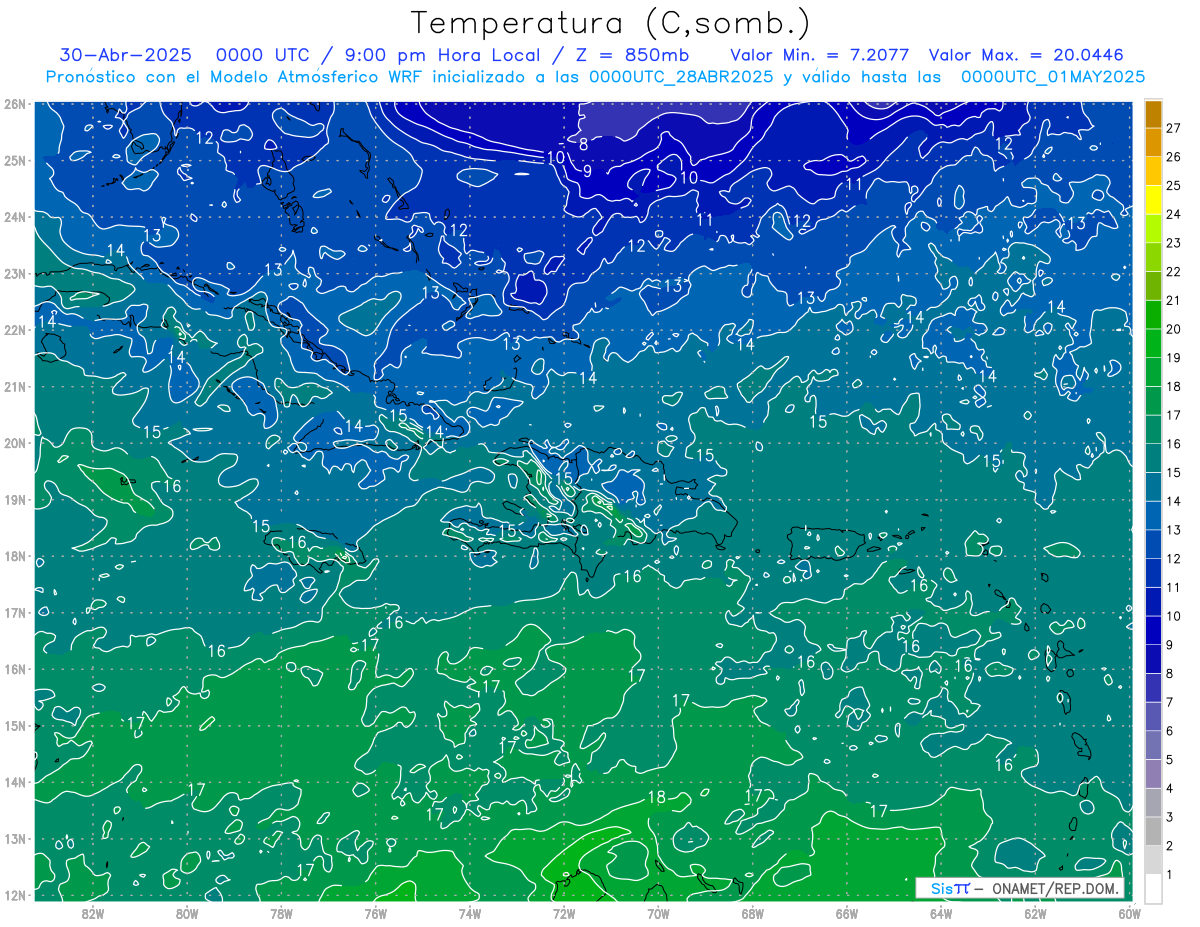Image resolution: width=1200 pixels, height=927 pixels.
Task: Click the 82W longitude axis label
Action: tap(92, 913)
